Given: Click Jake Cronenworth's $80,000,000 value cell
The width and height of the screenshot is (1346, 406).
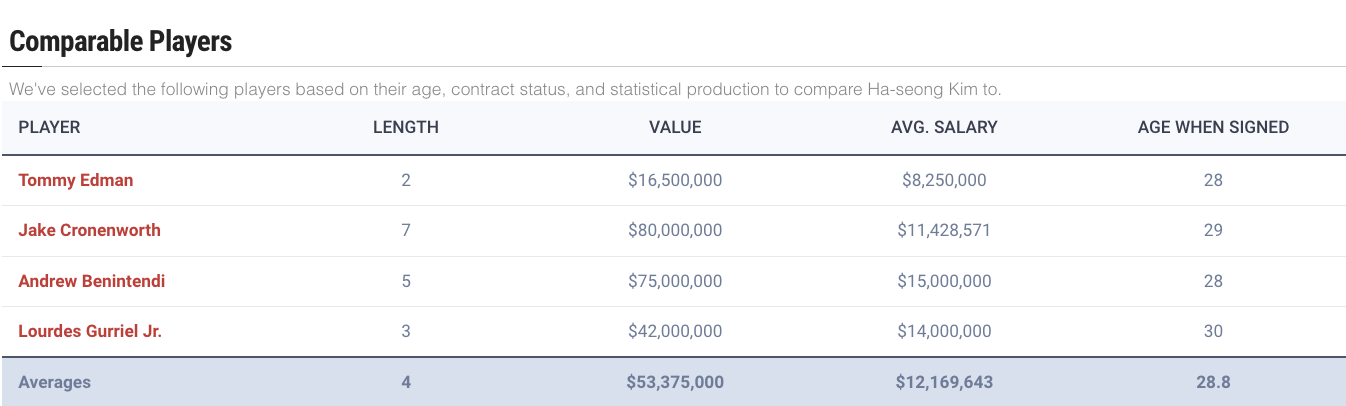Looking at the screenshot, I should [675, 231].
